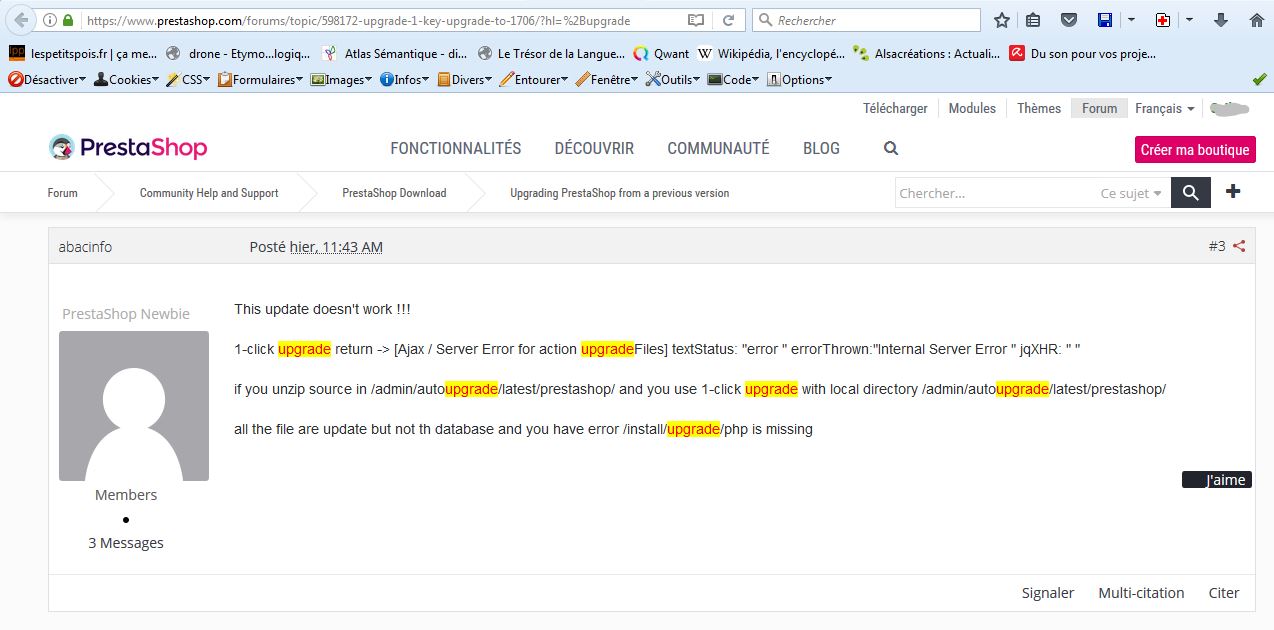This screenshot has width=1274, height=630.
Task: Open the Désactiver developer toolbar menu
Action: point(46,80)
